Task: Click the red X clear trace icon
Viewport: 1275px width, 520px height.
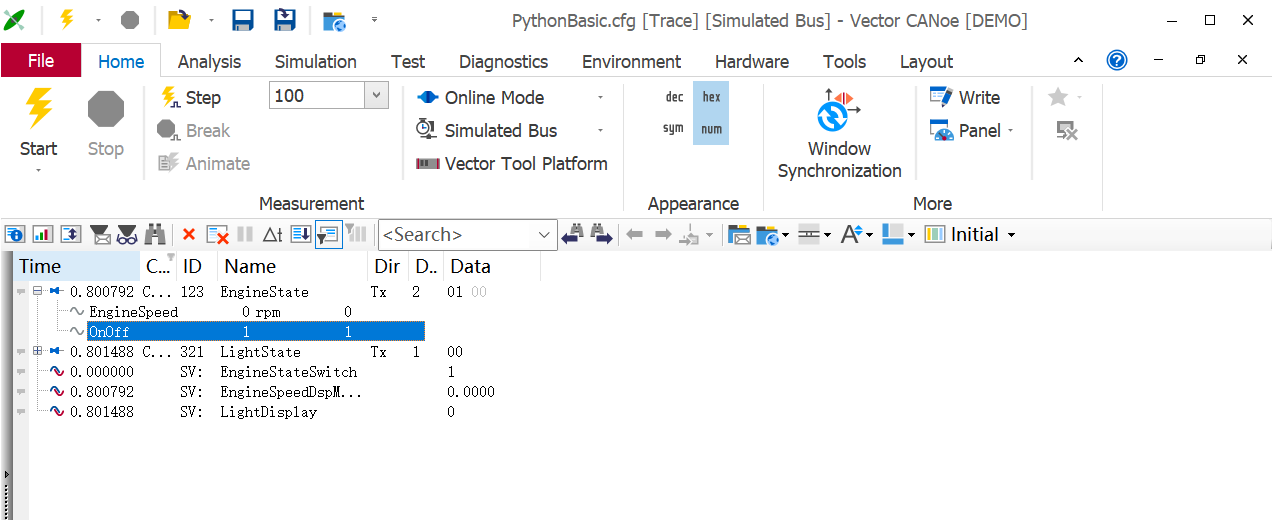Action: tap(188, 234)
